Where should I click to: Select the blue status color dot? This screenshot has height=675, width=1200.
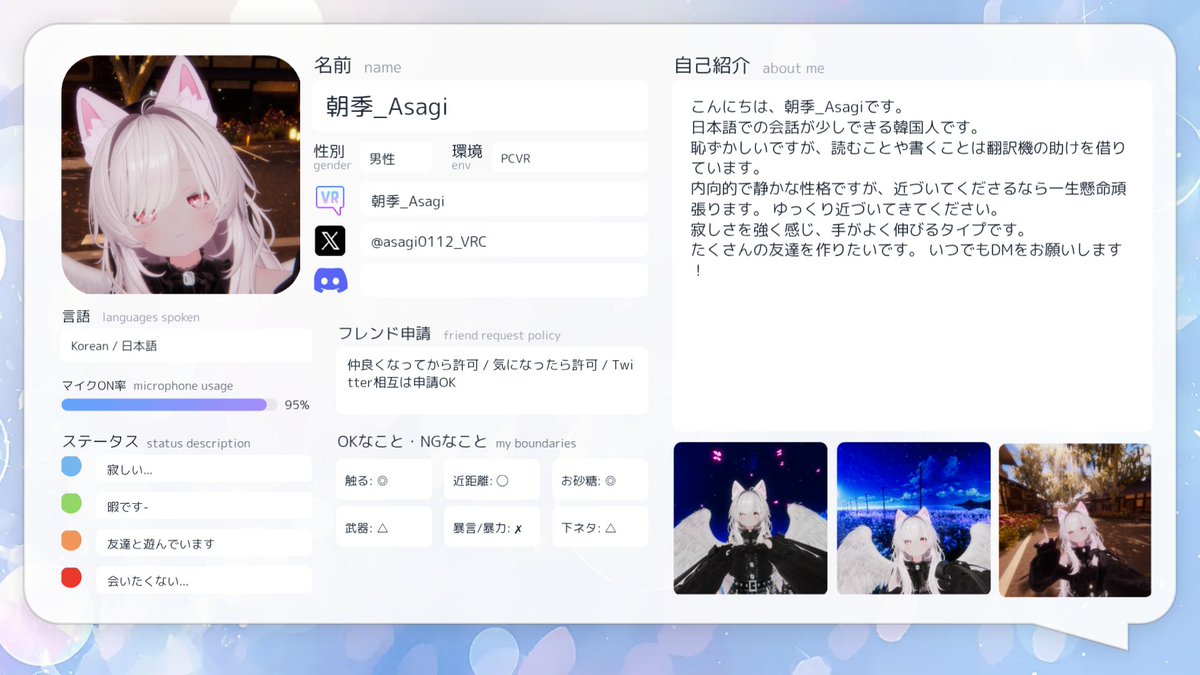71,467
